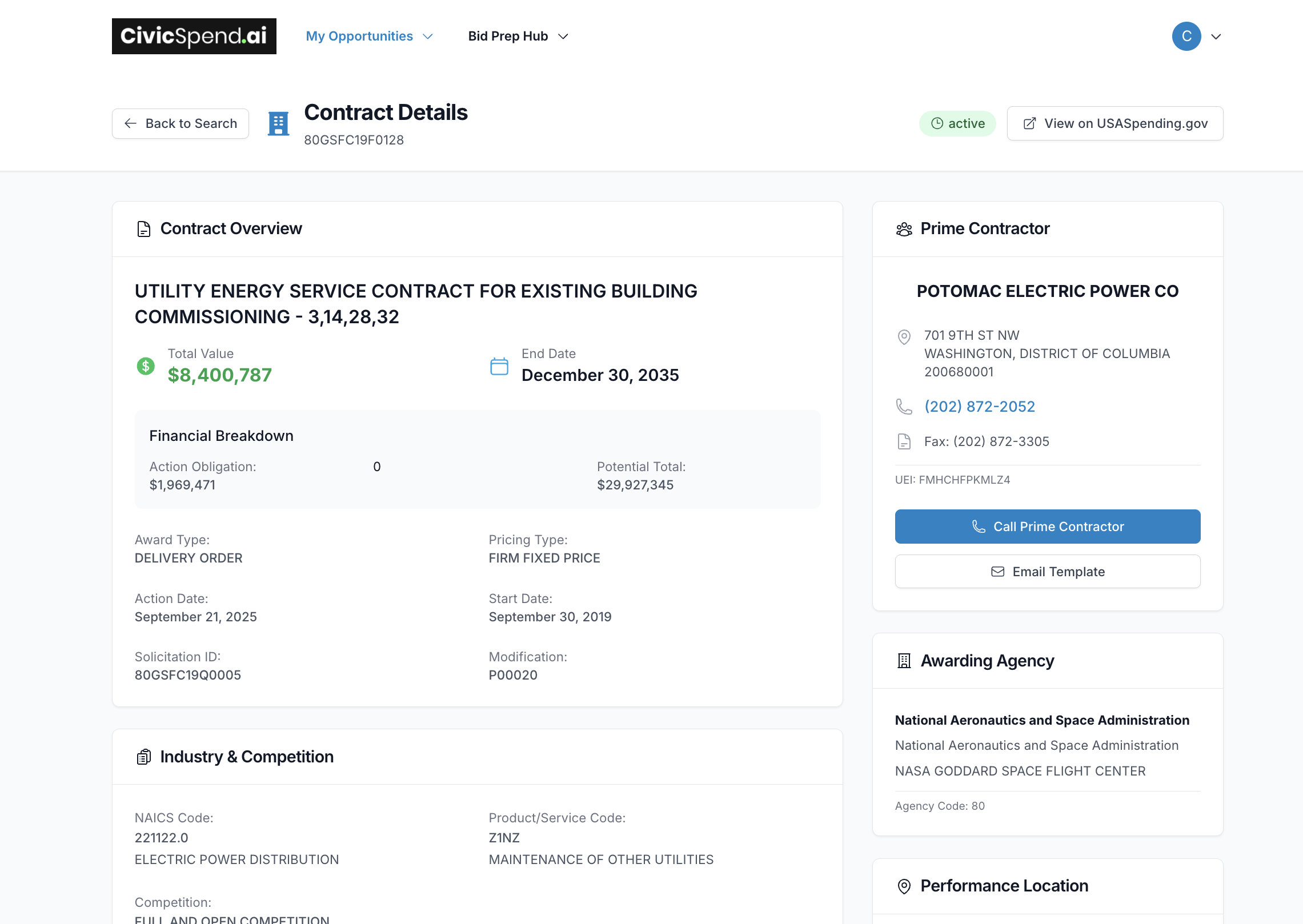Click the Call Prime Contractor button

point(1047,526)
